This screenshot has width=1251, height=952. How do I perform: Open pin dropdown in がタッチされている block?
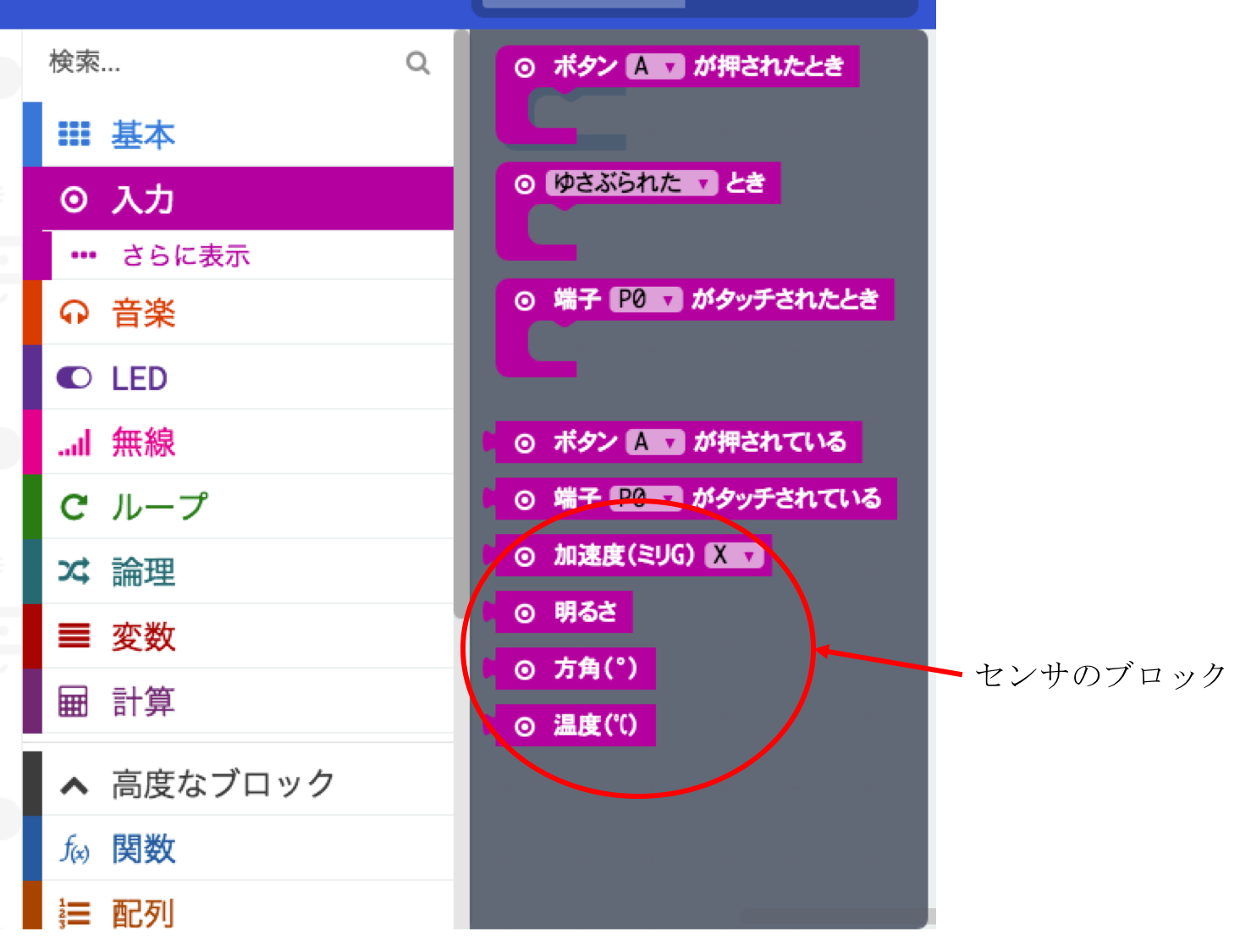tap(646, 498)
